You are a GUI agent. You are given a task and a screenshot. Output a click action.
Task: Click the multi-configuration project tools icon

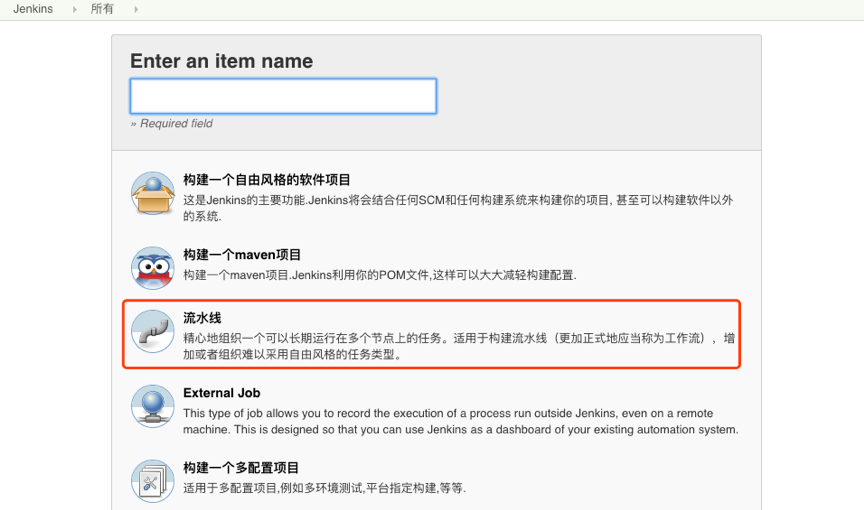153,479
